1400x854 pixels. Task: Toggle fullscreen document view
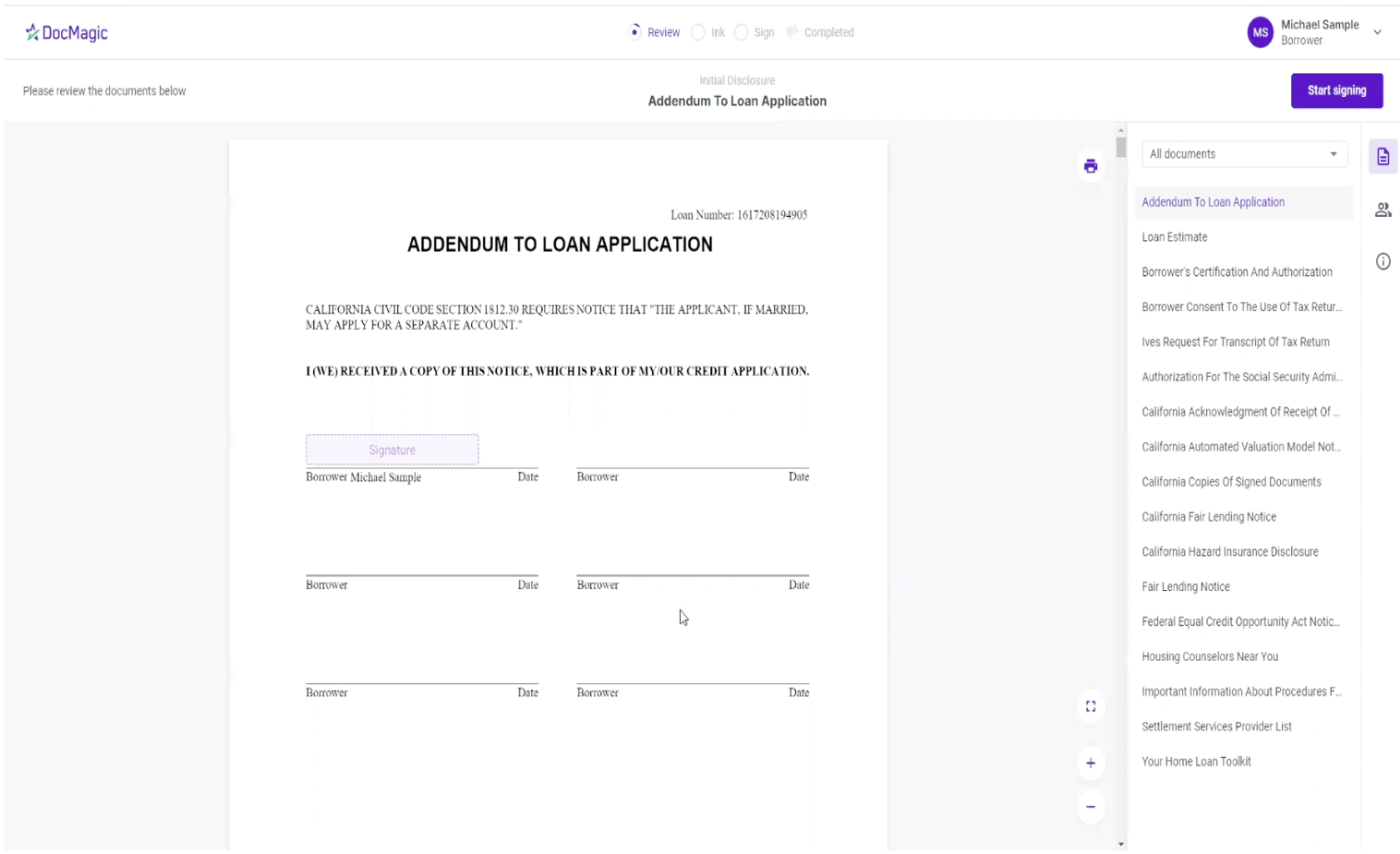click(x=1091, y=706)
